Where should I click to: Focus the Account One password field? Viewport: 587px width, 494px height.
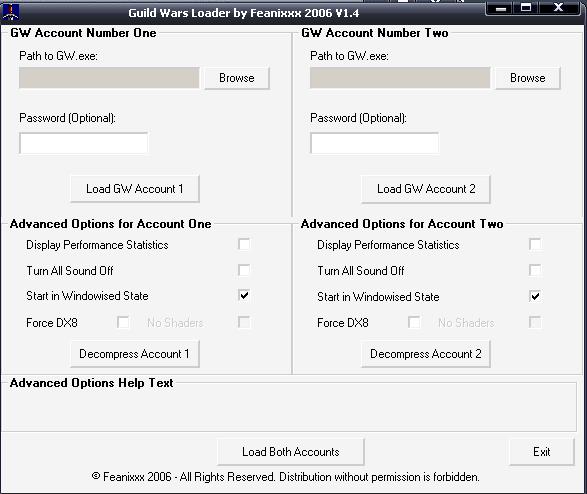click(x=83, y=143)
